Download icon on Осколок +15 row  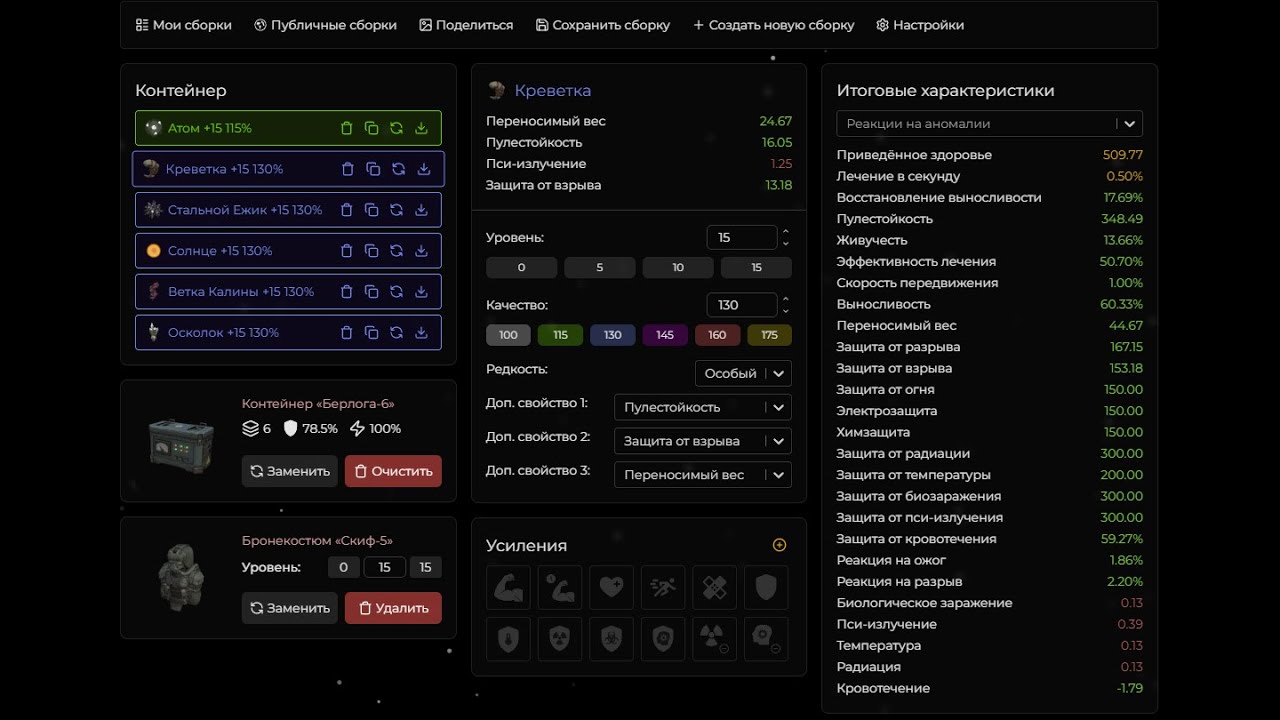421,333
